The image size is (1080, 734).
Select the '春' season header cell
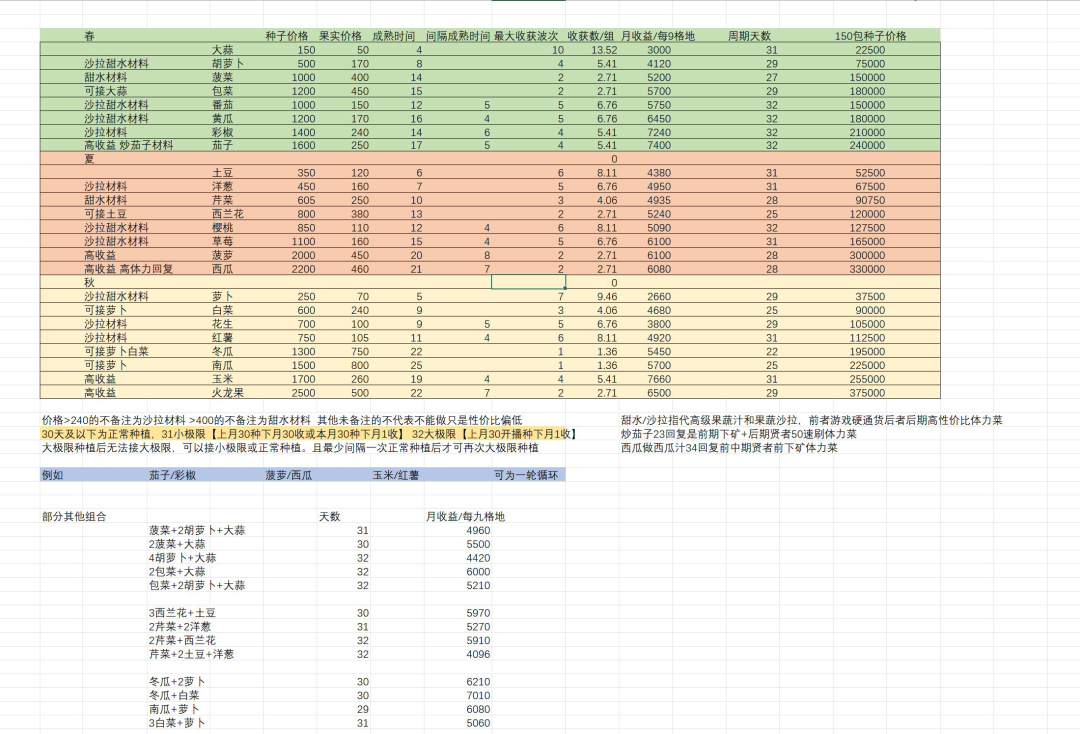pos(90,36)
